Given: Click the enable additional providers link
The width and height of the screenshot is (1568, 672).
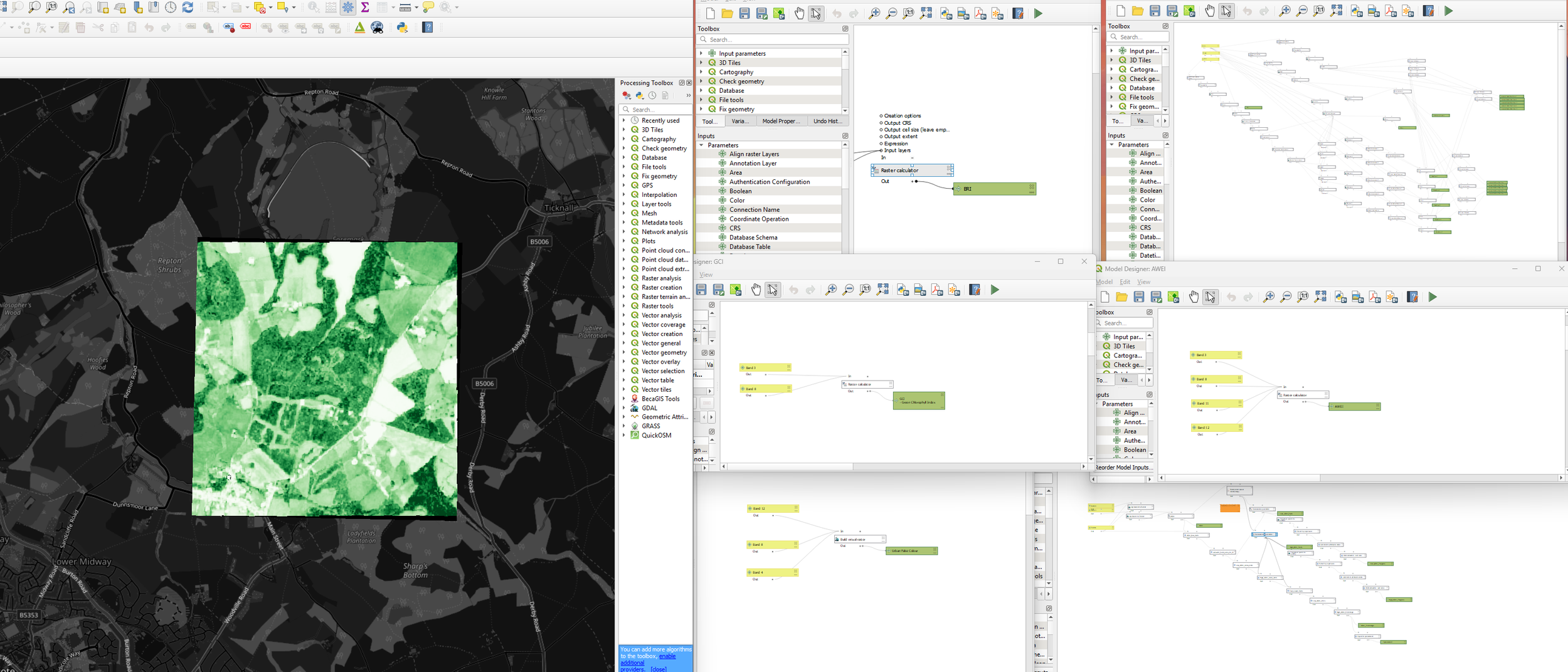Looking at the screenshot, I should [667, 656].
